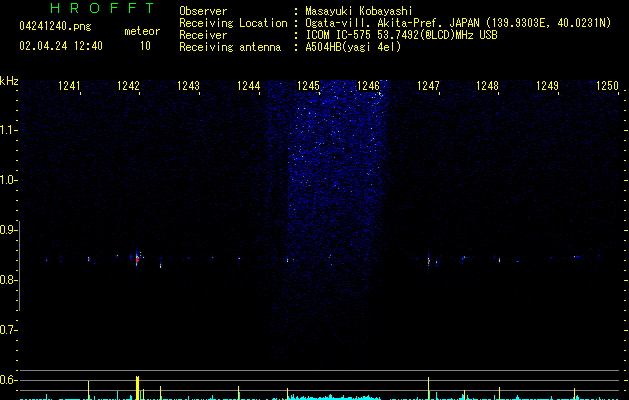Screen dimensions: 629x400
Task: Click the strong red meteor echo at 1242
Action: 137,259
